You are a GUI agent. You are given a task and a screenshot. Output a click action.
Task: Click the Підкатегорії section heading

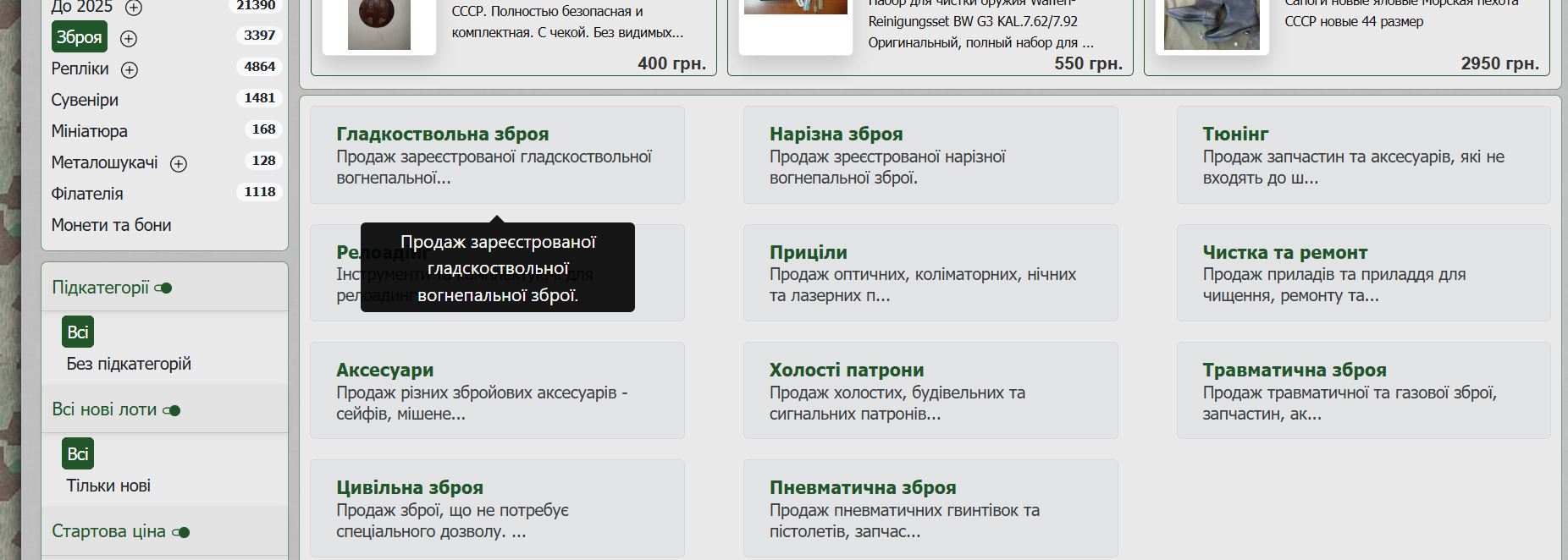(100, 288)
